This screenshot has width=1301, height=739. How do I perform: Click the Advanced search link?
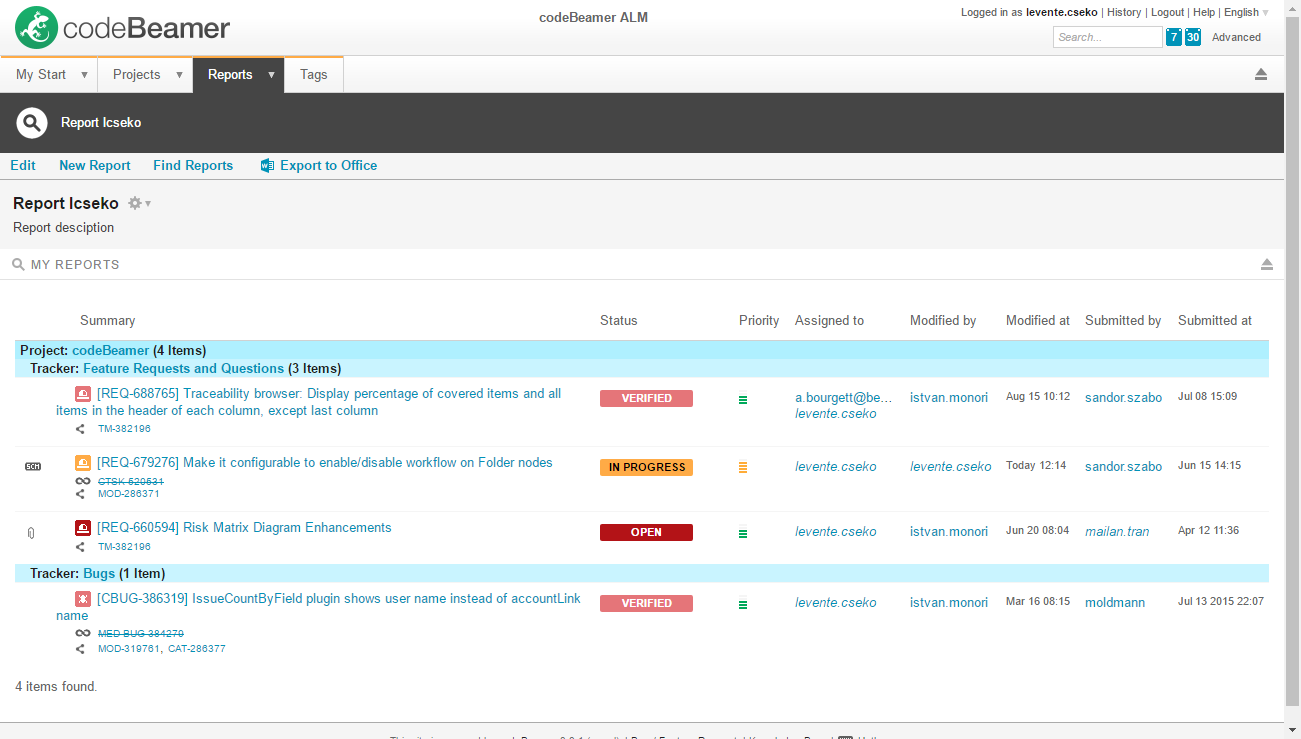1237,37
